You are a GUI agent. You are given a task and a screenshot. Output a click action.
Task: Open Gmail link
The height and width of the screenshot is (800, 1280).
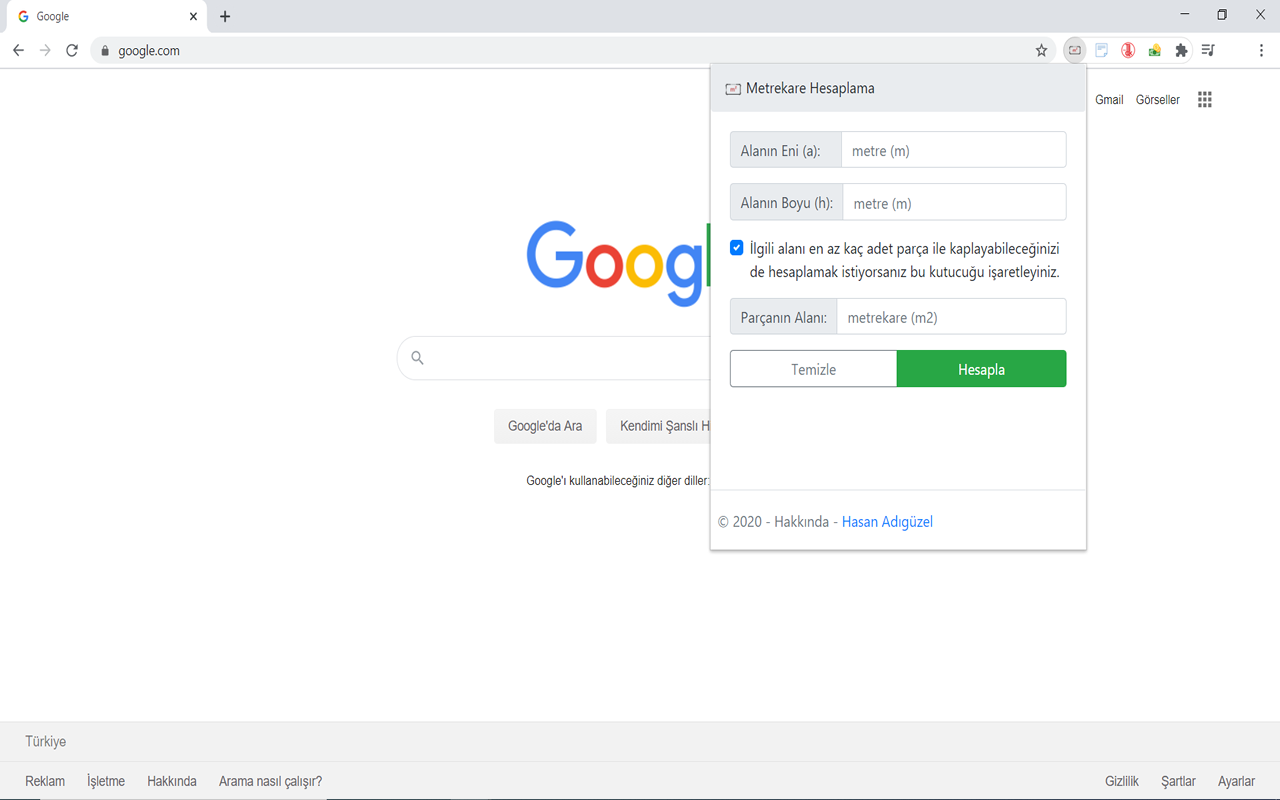pyautogui.click(x=1109, y=100)
